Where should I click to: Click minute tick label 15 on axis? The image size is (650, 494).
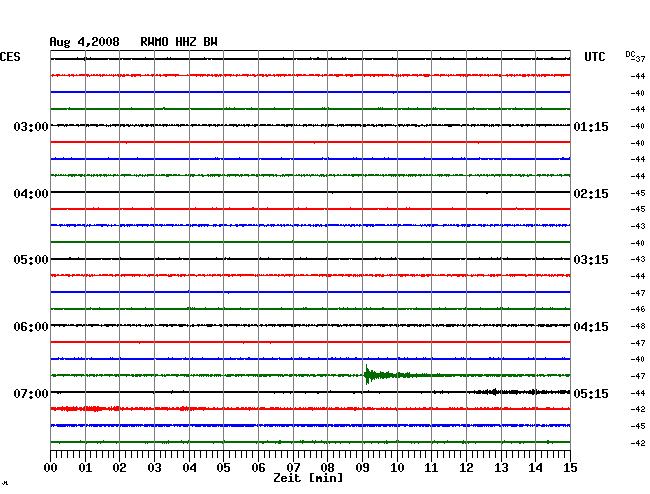click(570, 467)
